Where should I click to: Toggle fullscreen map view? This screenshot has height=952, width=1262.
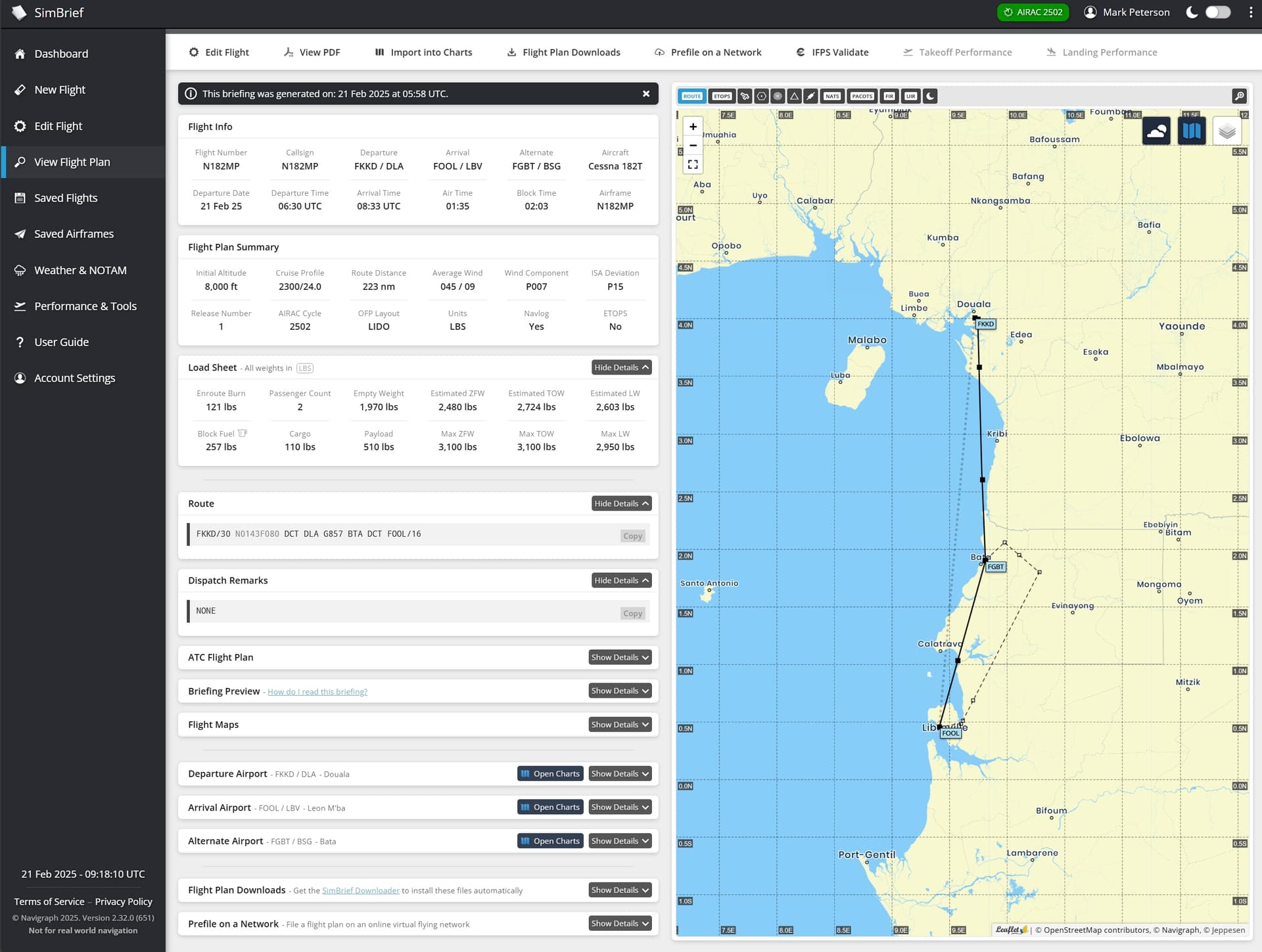(693, 164)
